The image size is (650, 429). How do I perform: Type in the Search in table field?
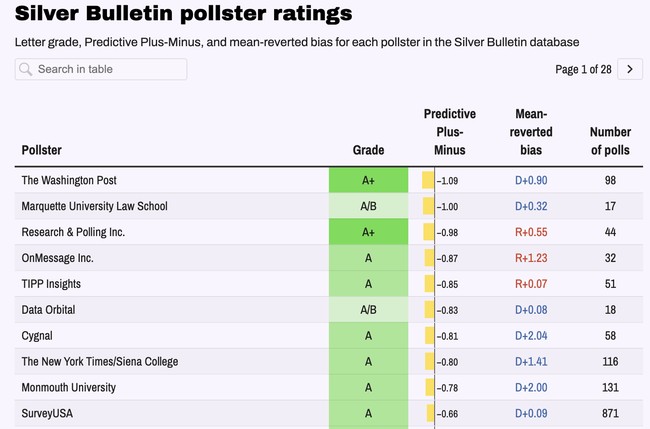coord(108,69)
